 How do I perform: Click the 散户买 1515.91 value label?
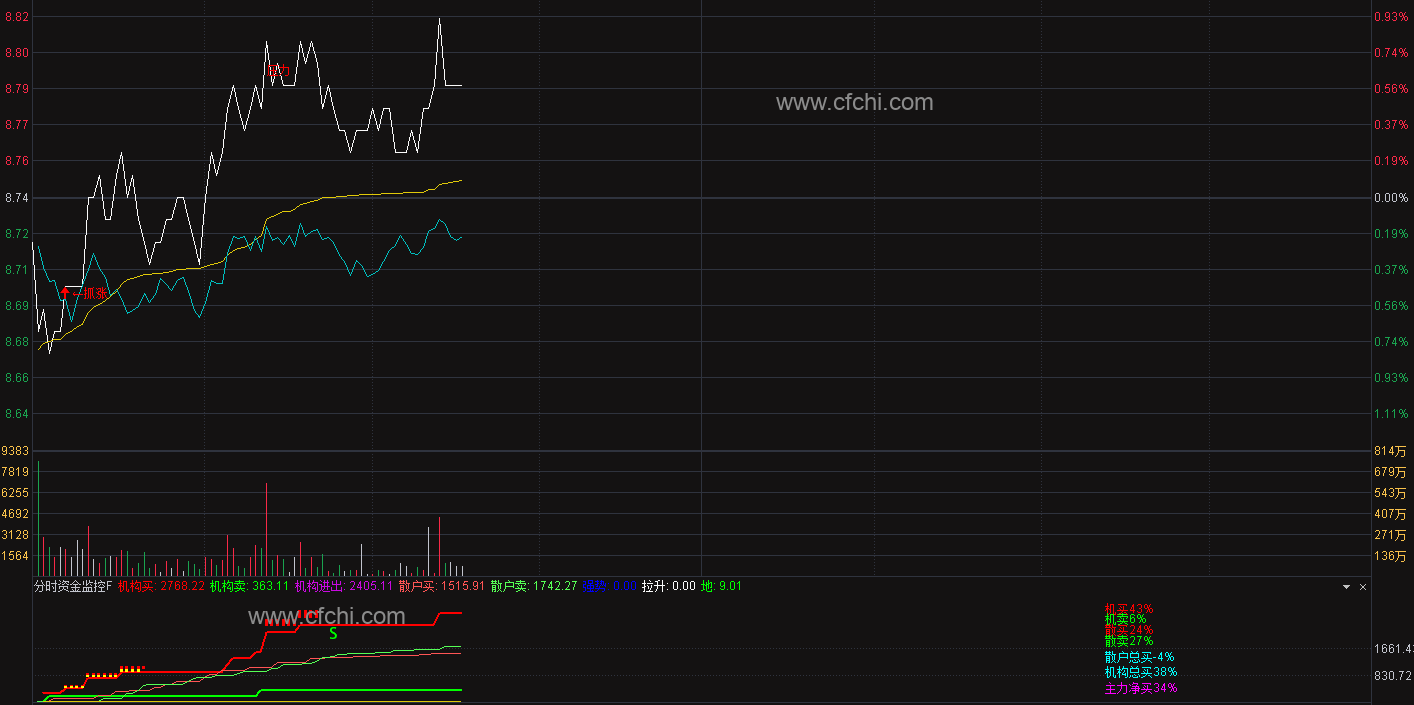[441, 586]
